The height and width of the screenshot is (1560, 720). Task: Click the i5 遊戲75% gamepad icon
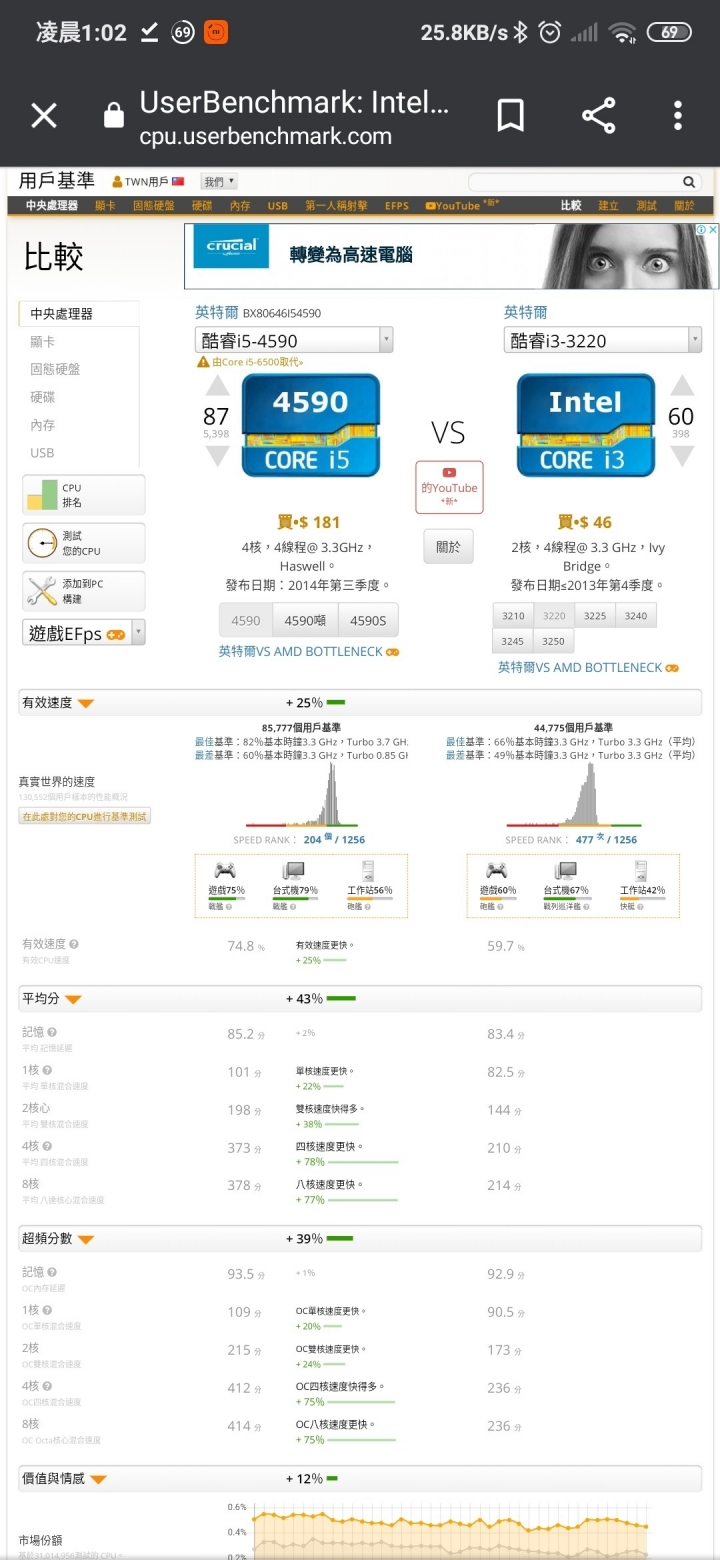(x=225, y=870)
